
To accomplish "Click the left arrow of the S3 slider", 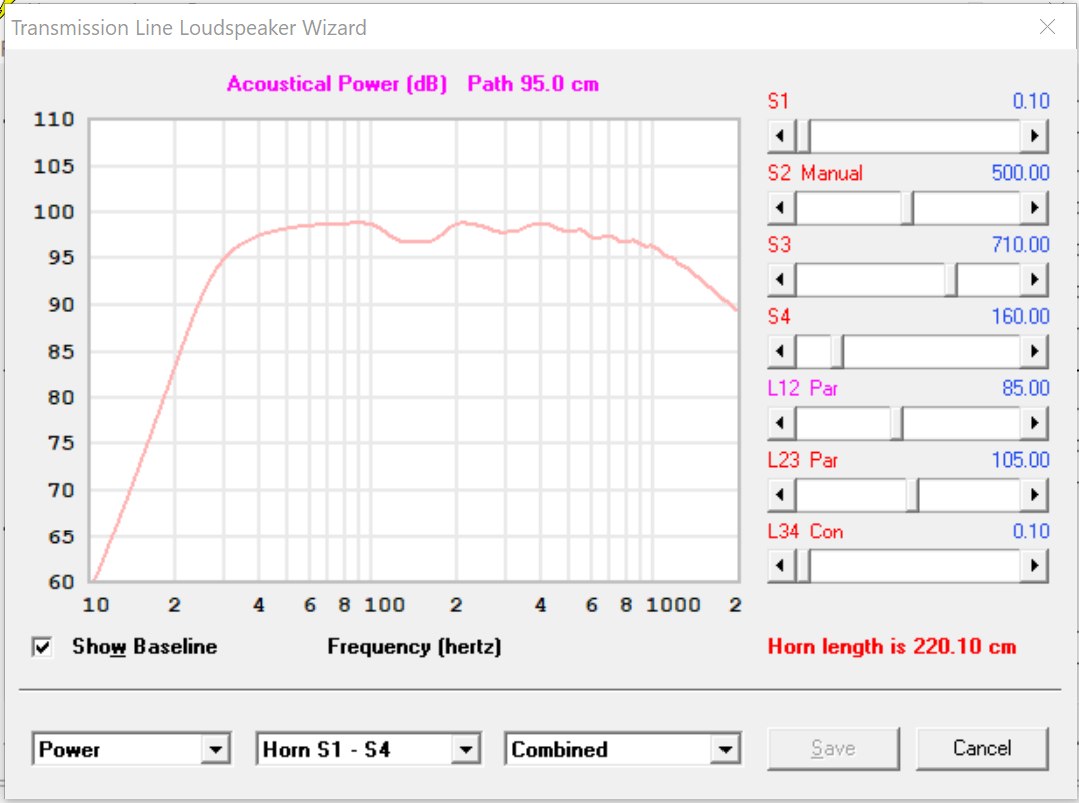I will [781, 279].
